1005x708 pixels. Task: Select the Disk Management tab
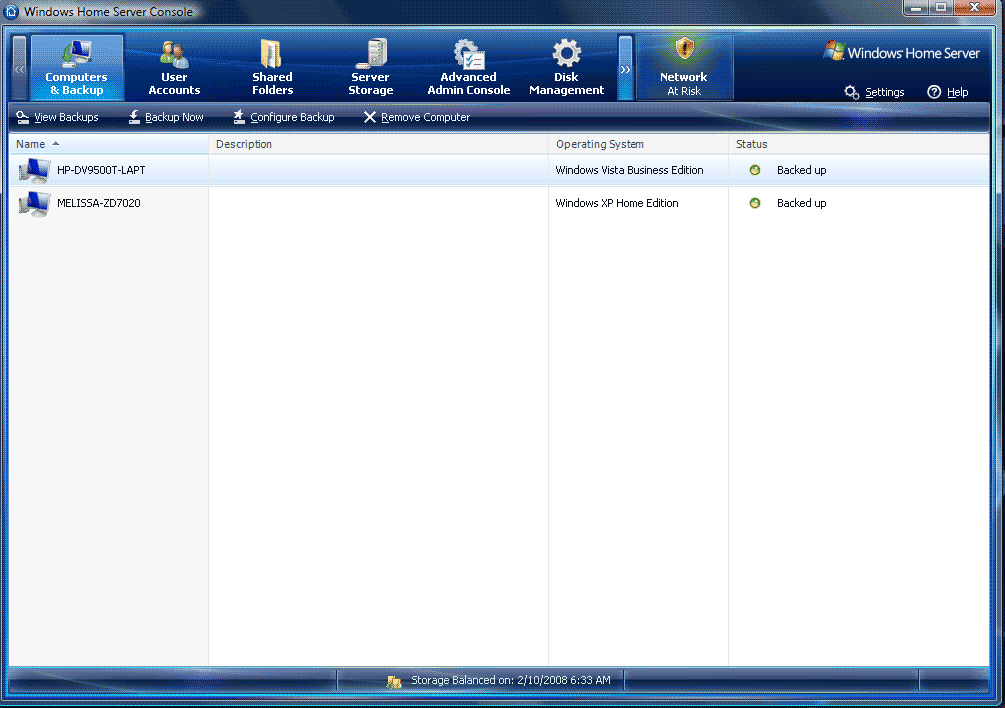pyautogui.click(x=567, y=67)
